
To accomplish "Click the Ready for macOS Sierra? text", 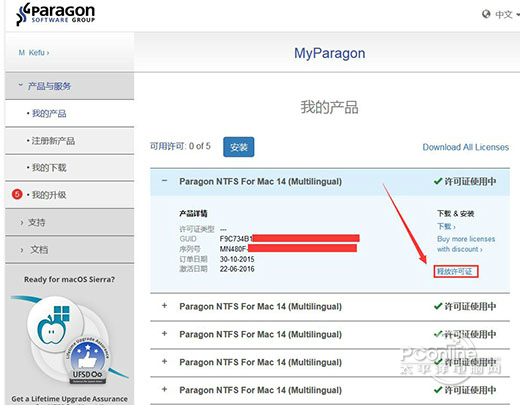I will pos(69,279).
